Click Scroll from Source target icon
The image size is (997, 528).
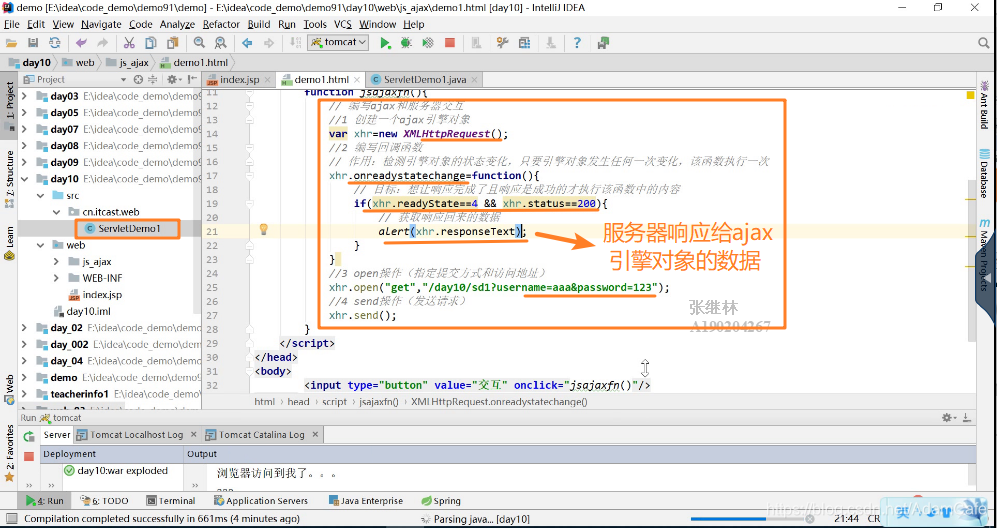pyautogui.click(x=139, y=80)
